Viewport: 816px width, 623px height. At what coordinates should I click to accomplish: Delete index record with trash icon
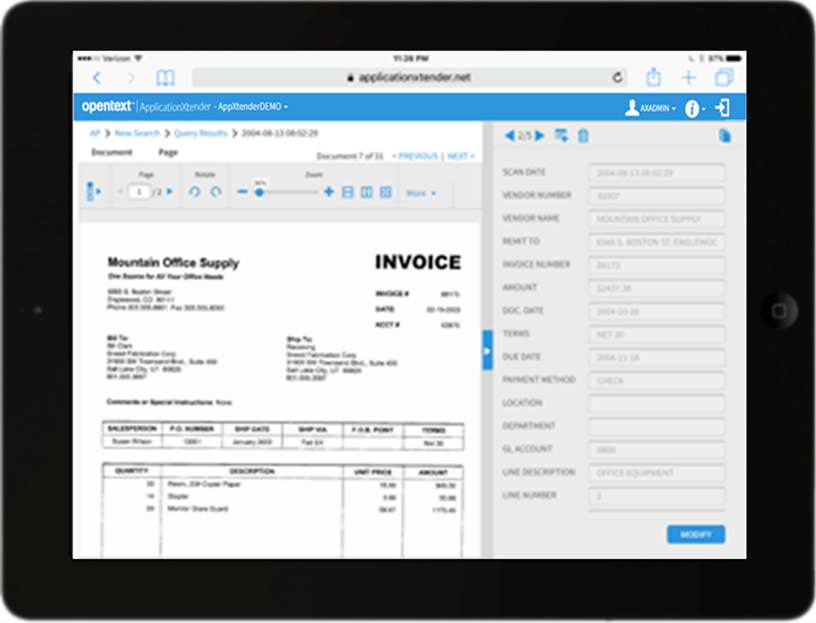point(583,136)
